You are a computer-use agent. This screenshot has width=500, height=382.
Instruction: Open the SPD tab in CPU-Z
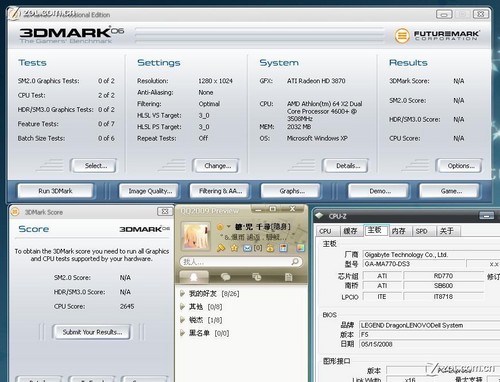[x=422, y=231]
